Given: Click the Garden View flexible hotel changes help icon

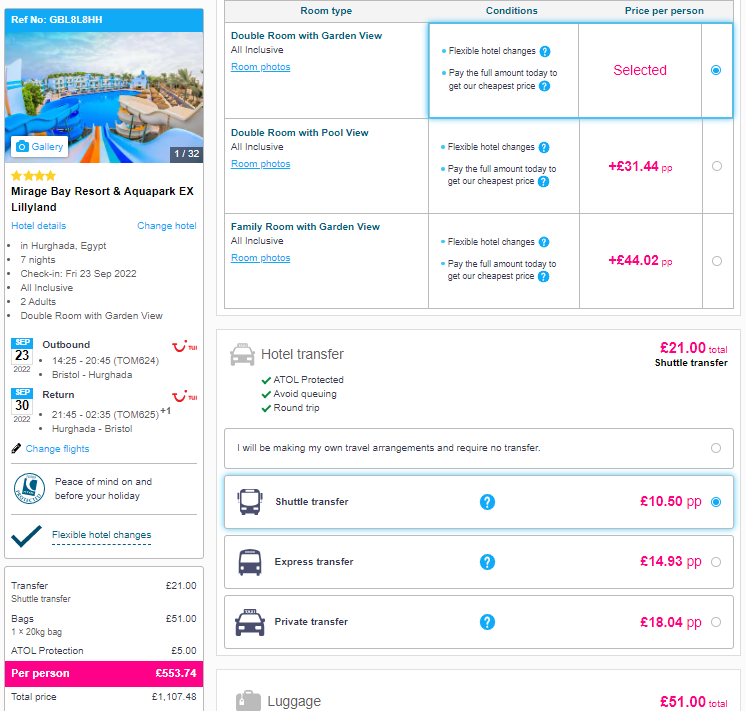Looking at the screenshot, I should click(x=545, y=51).
